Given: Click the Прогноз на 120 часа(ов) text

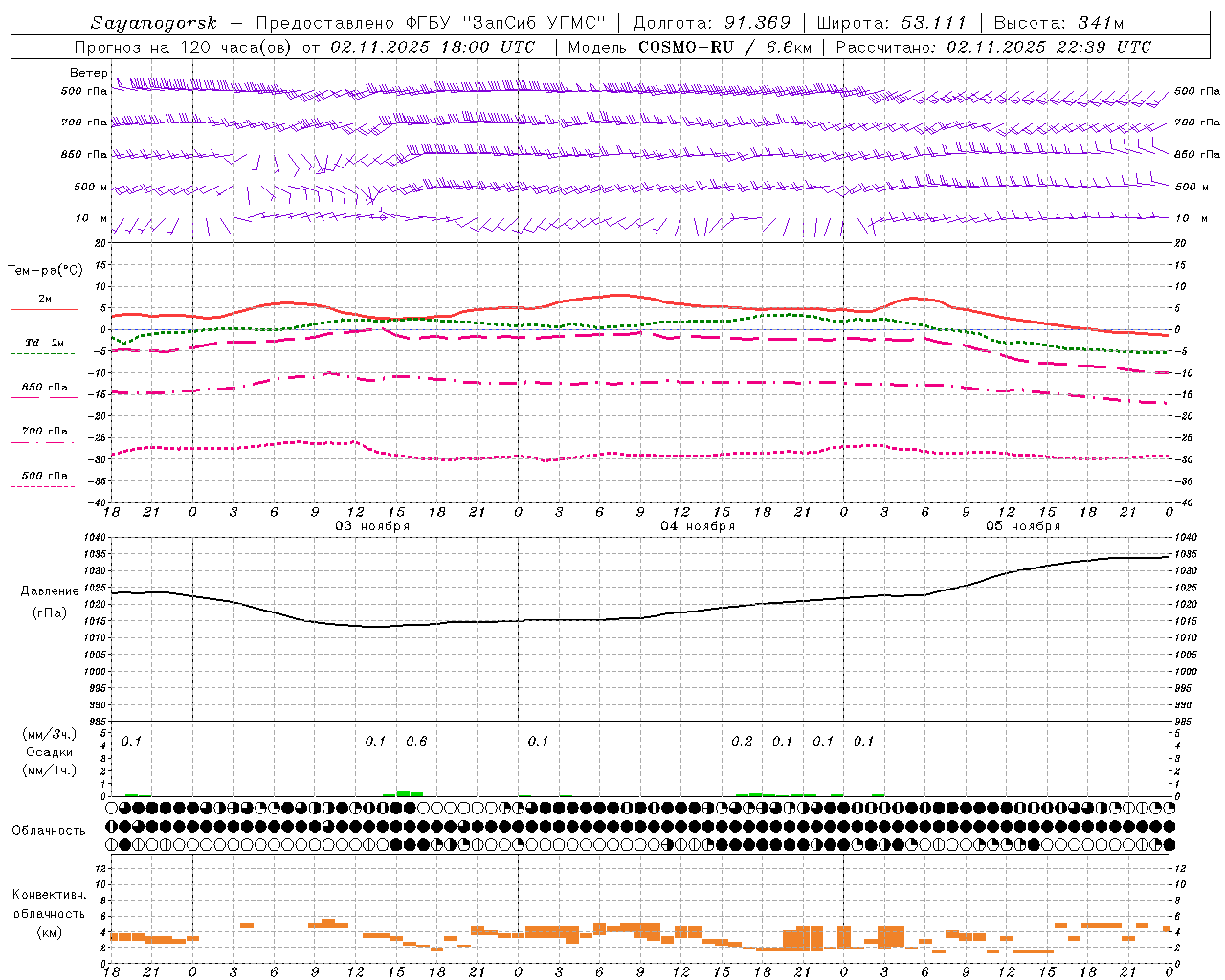Looking at the screenshot, I should tap(185, 47).
